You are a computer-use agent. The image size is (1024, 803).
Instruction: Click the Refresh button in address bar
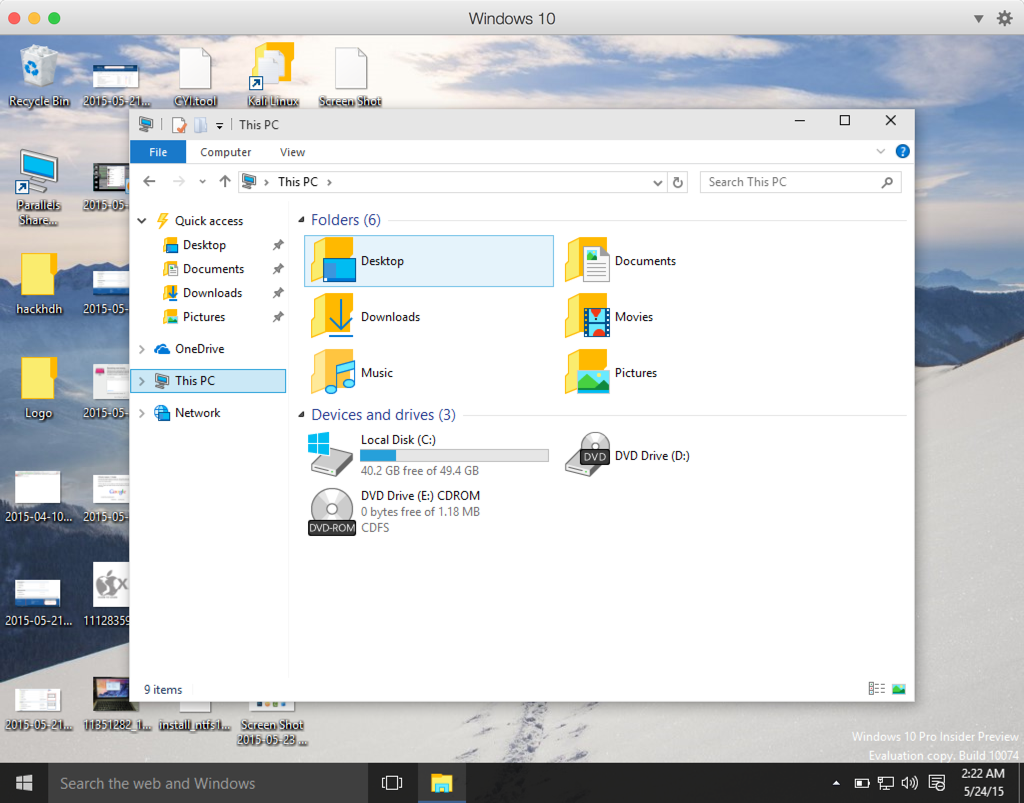(678, 182)
